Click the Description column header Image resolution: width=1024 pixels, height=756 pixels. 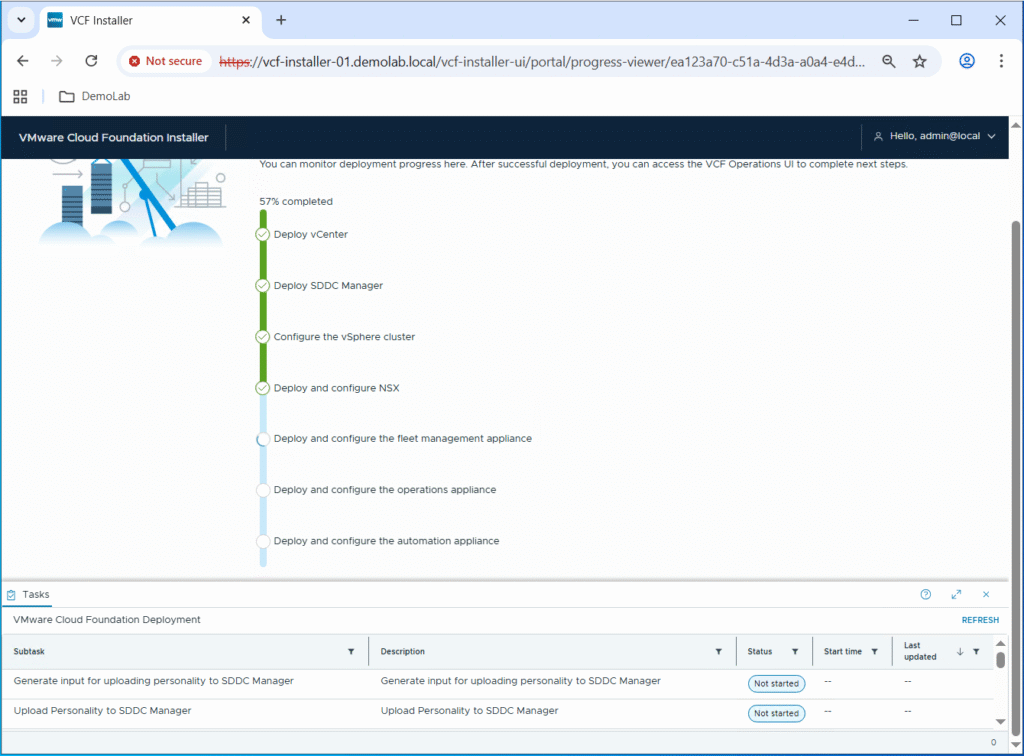[402, 652]
